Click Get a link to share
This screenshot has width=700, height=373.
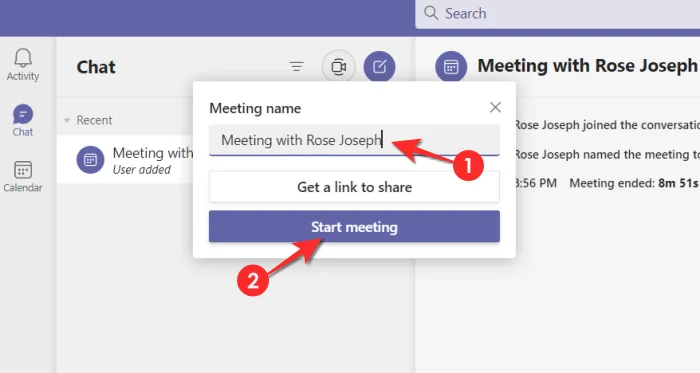point(354,187)
